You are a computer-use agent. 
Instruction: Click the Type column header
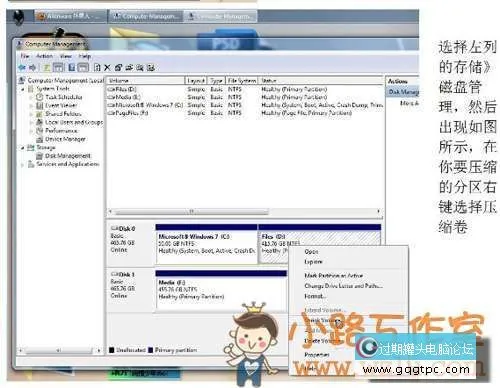click(217, 81)
